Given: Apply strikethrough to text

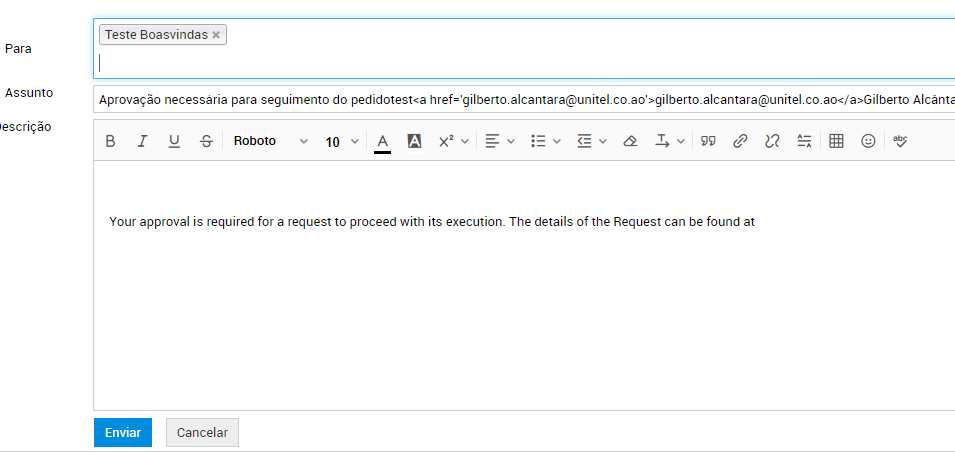Looking at the screenshot, I should coord(206,141).
